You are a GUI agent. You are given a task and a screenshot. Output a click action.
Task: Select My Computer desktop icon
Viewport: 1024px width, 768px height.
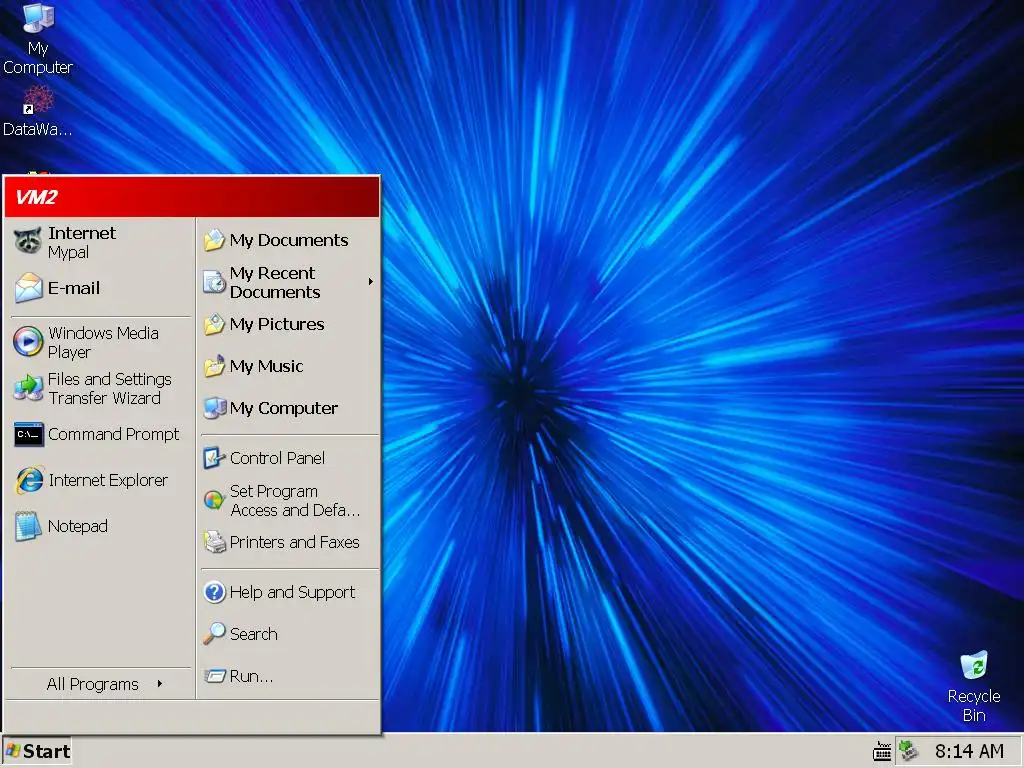[x=38, y=38]
